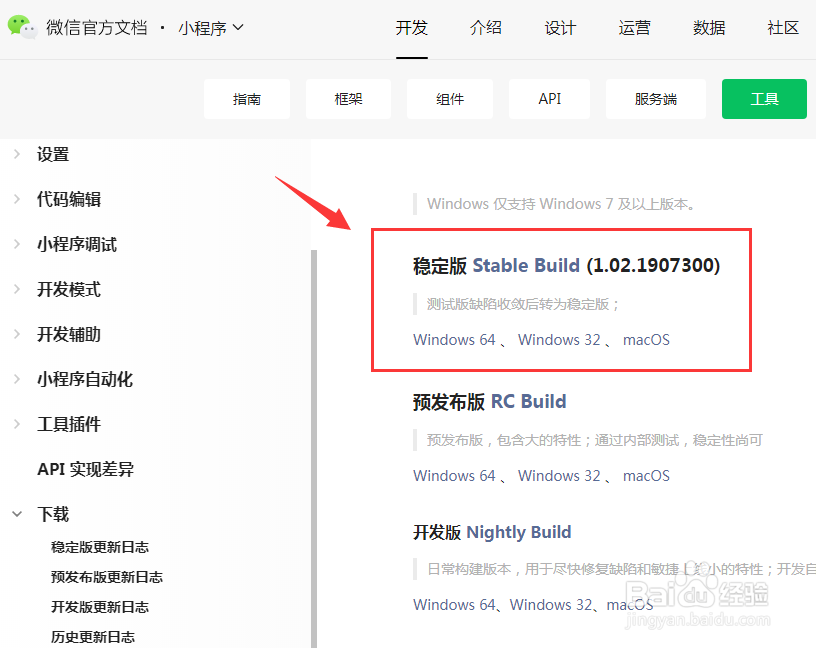
Task: Select the 数据 top navigation tab
Action: point(709,28)
